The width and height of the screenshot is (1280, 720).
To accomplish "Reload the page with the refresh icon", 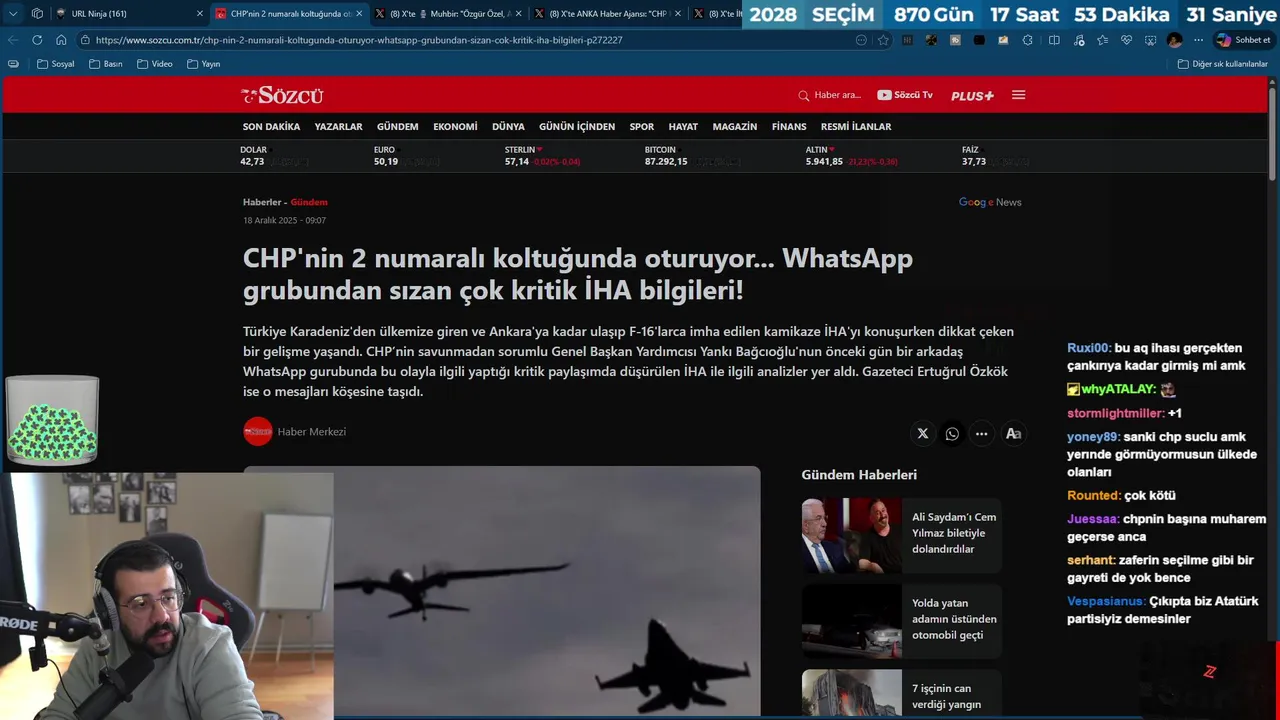I will 37,40.
